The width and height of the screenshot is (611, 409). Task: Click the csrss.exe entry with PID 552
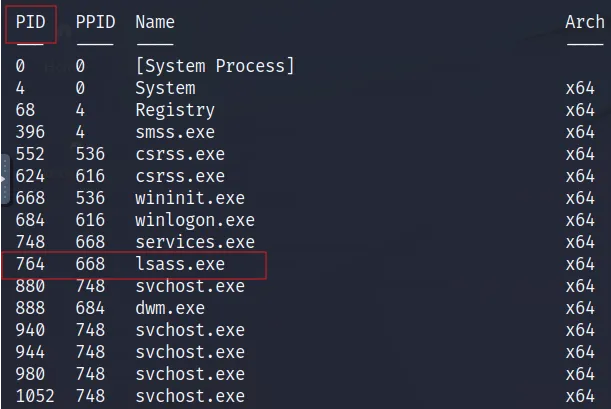(180, 154)
